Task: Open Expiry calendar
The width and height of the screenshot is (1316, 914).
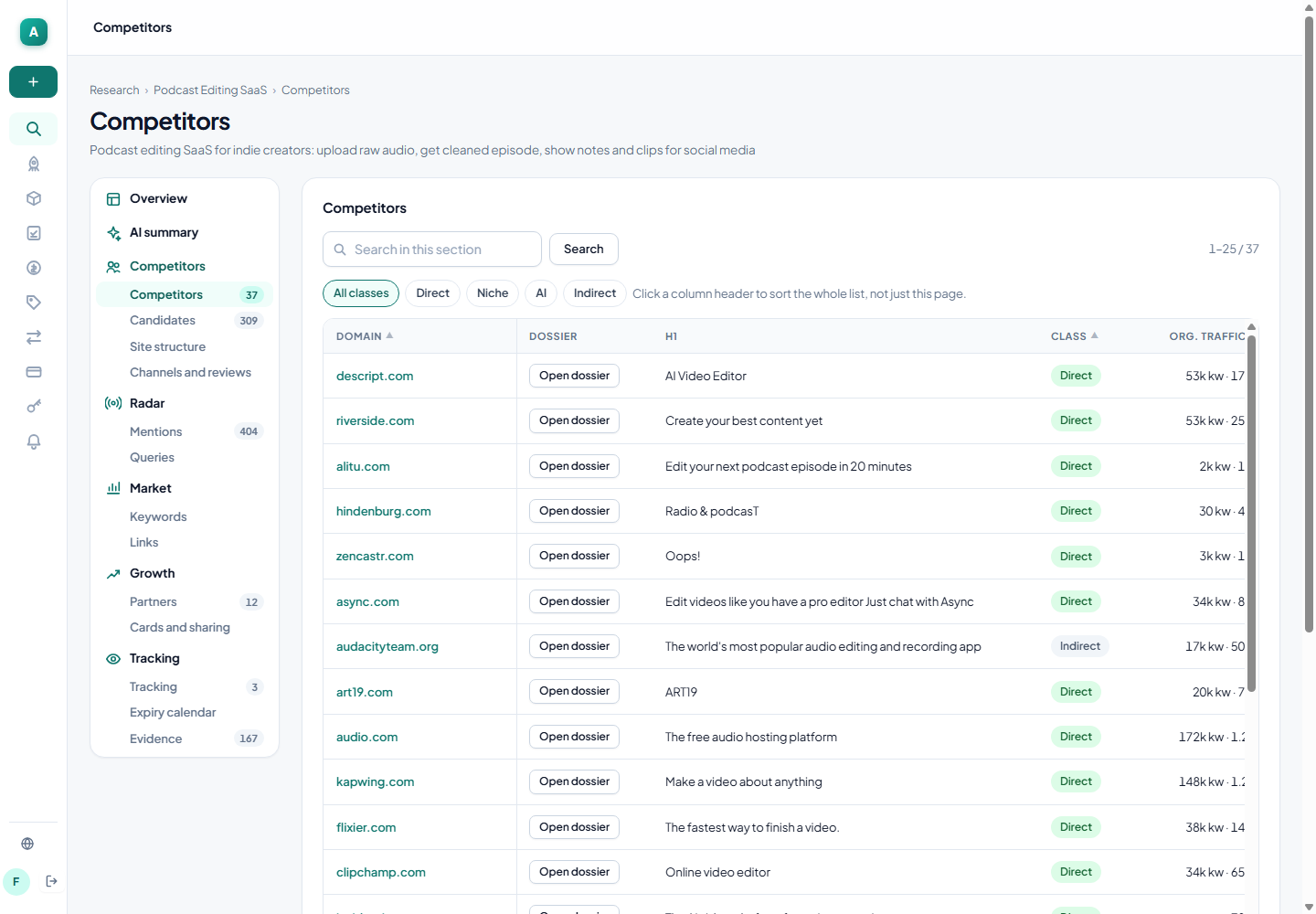Action: (x=185, y=712)
